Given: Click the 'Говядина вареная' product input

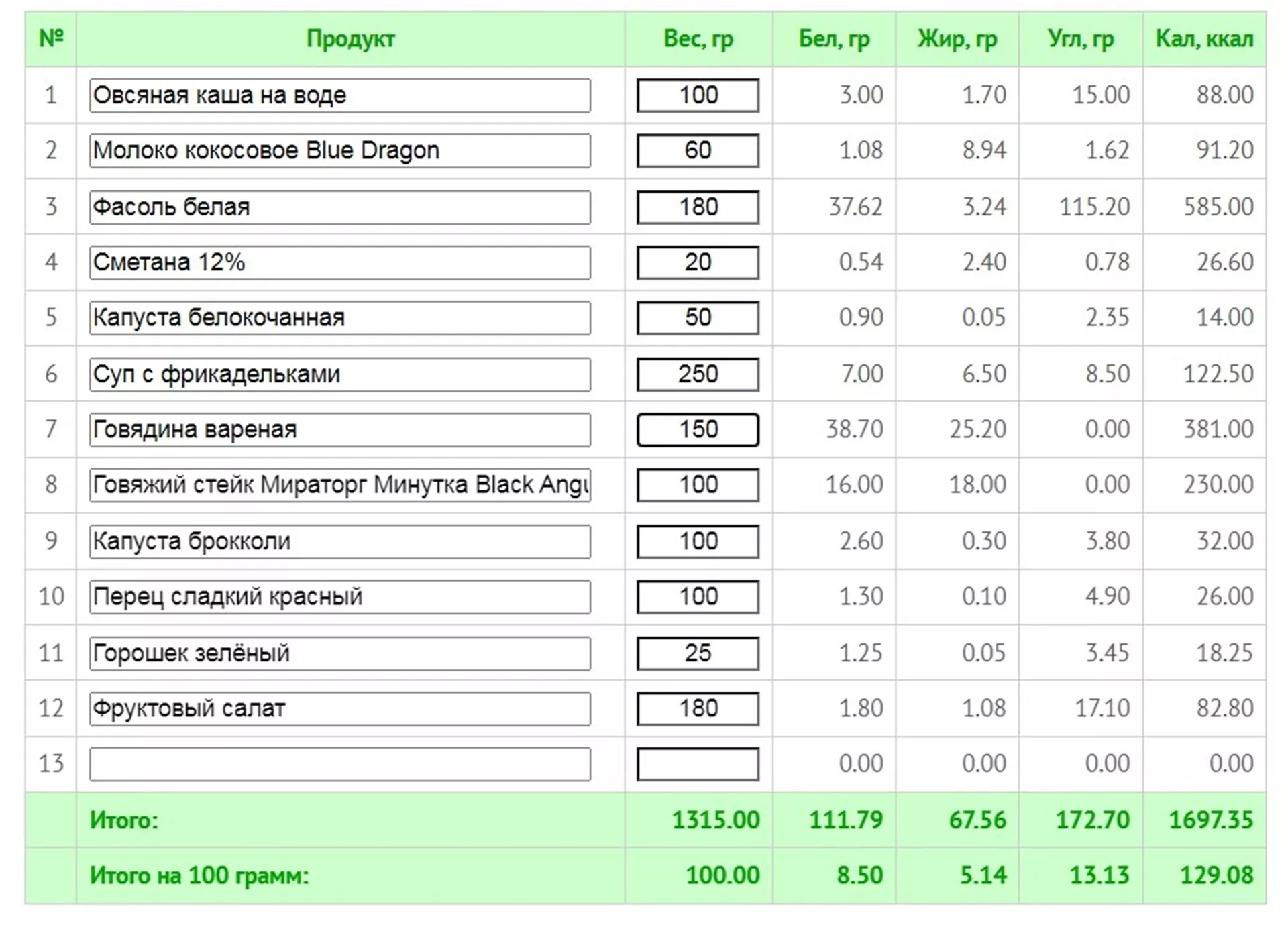Looking at the screenshot, I should [339, 429].
